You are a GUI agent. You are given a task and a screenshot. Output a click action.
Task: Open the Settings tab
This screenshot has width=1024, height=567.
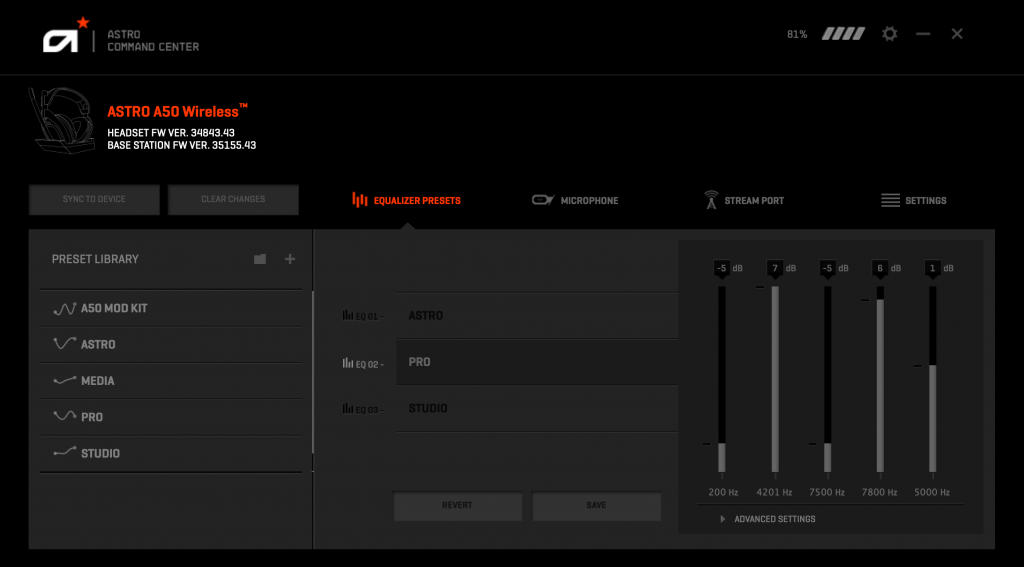pyautogui.click(x=914, y=201)
